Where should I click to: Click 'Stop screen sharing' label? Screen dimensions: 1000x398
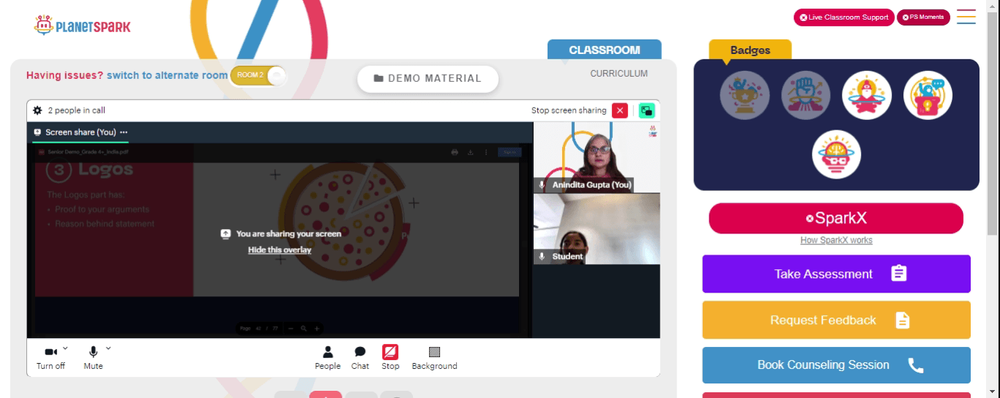(569, 110)
